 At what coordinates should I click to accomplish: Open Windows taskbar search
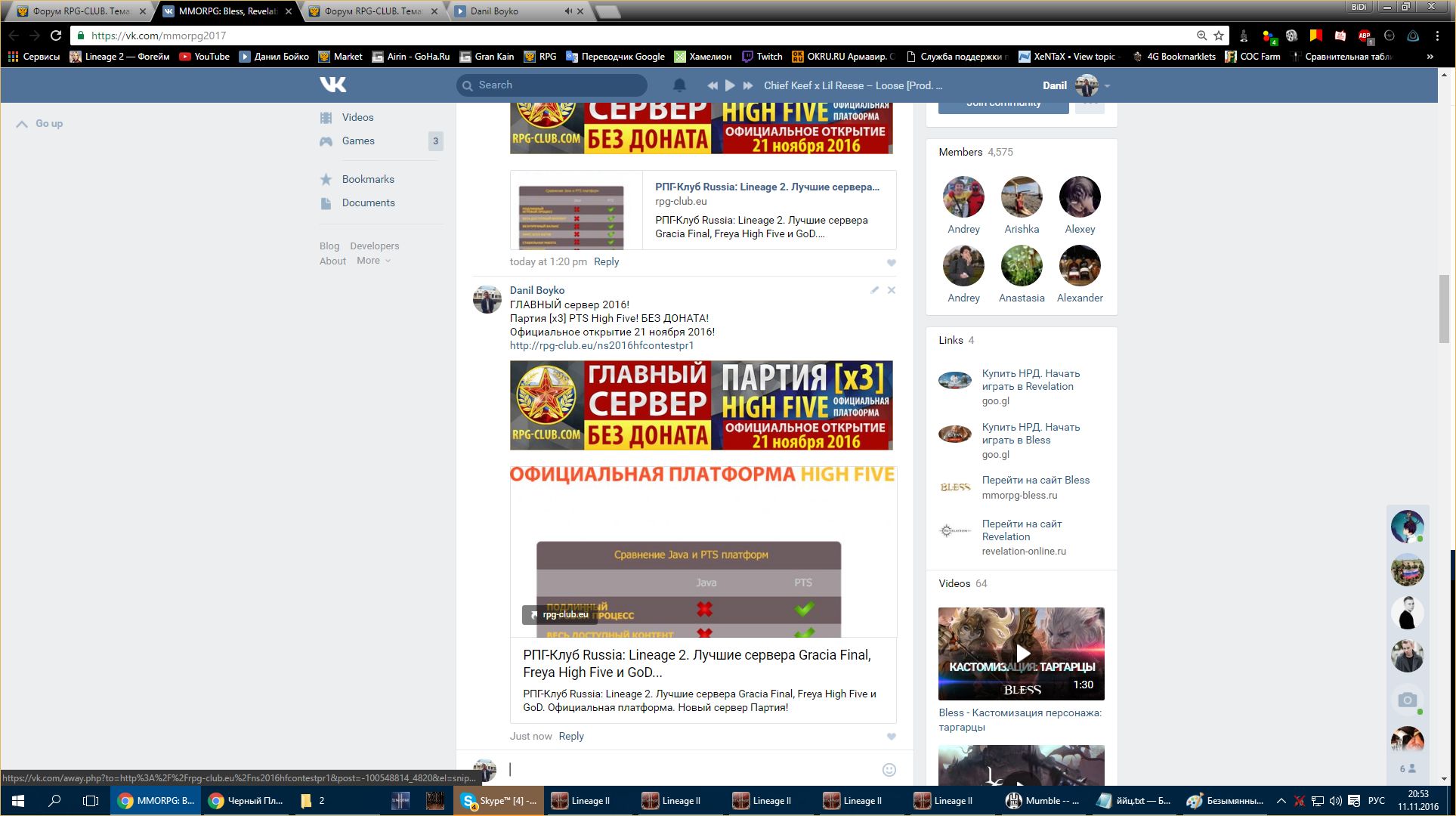(x=54, y=801)
